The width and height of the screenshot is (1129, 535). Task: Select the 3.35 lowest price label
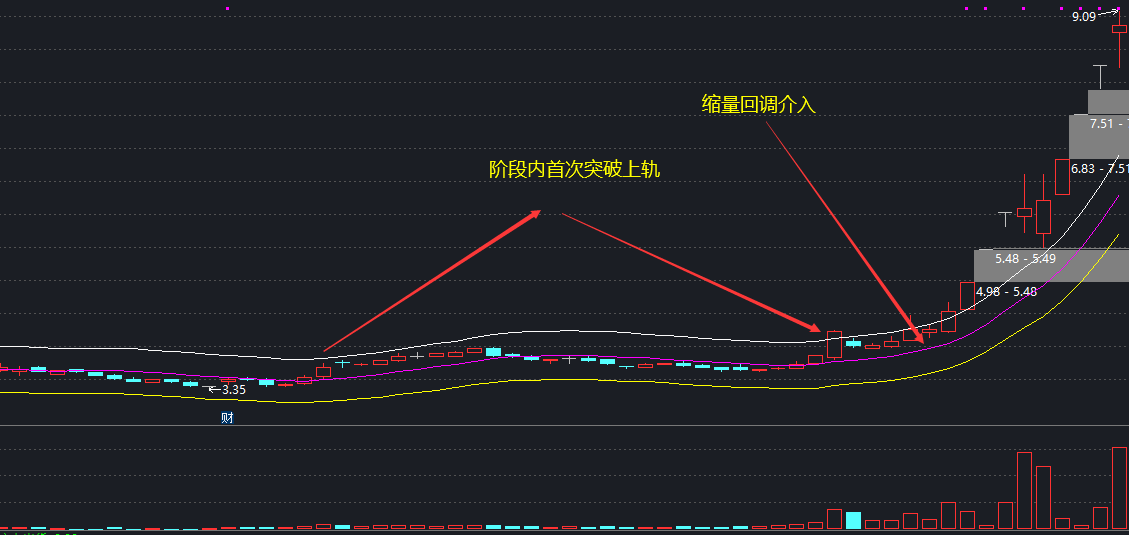pos(234,390)
